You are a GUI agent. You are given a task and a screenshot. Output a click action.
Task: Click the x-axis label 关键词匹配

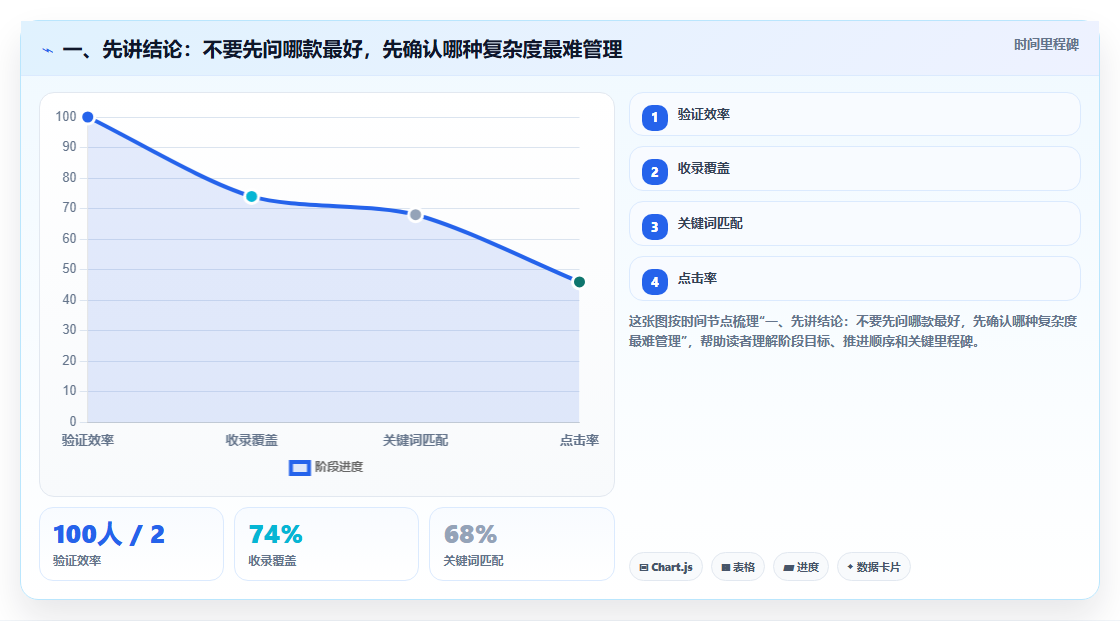point(416,440)
